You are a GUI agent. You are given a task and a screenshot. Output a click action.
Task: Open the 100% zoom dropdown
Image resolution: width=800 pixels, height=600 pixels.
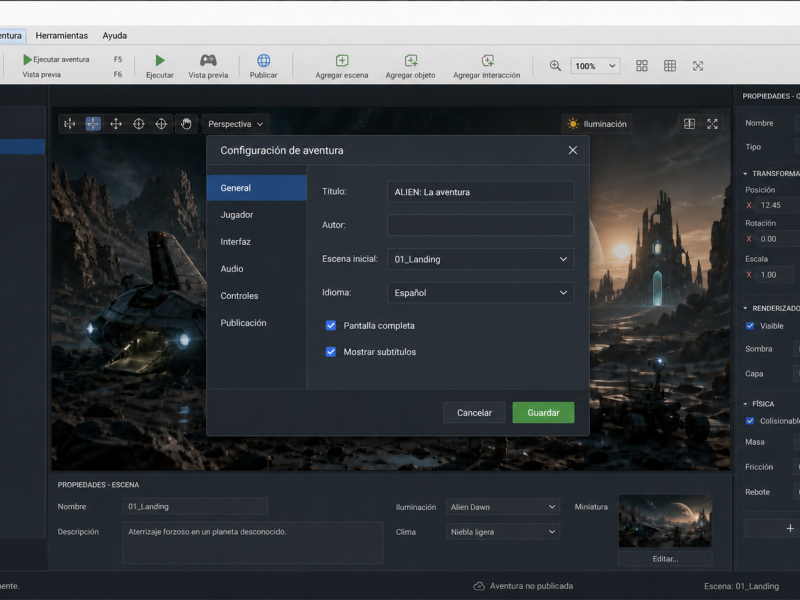595,66
